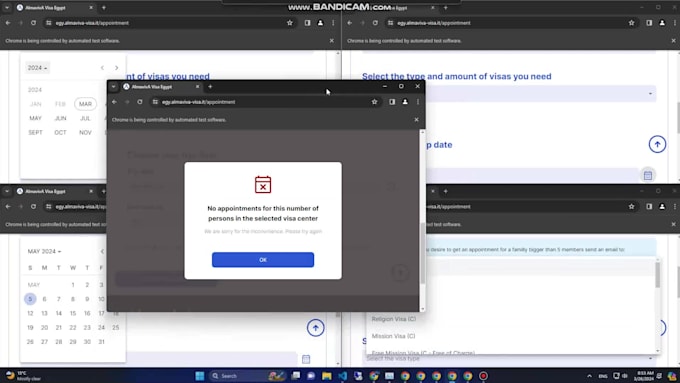Open profile in top-right Chrome window
Viewport: 680px width, 383px height.
pyautogui.click(x=662, y=23)
